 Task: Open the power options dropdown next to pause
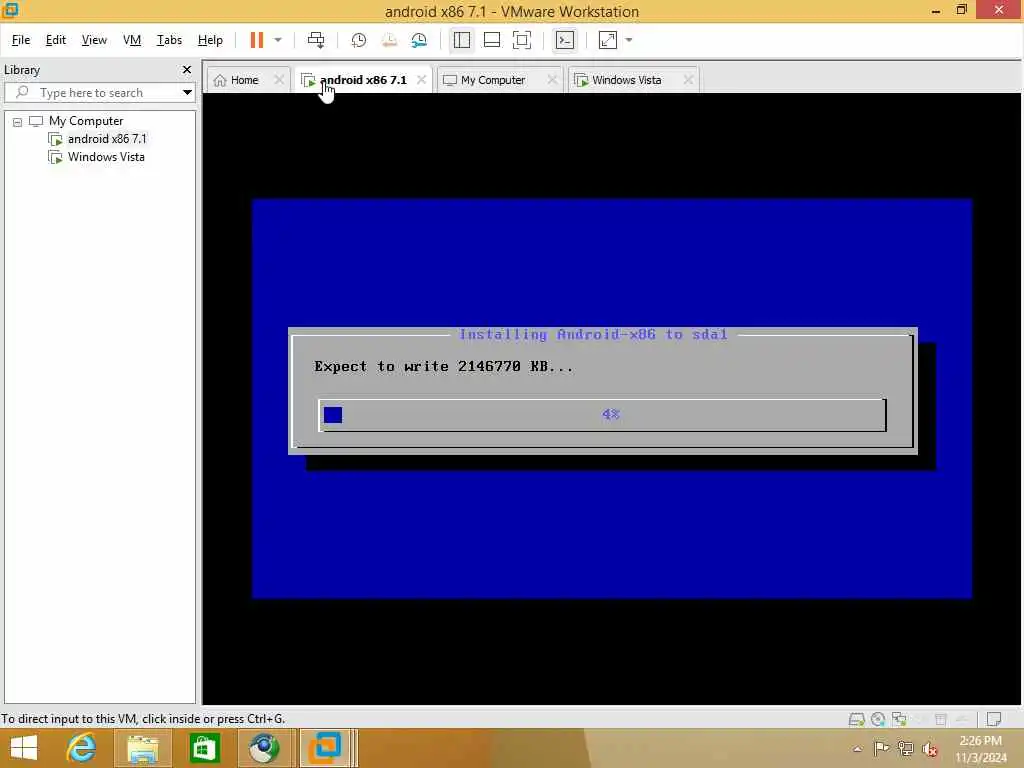pyautogui.click(x=278, y=40)
